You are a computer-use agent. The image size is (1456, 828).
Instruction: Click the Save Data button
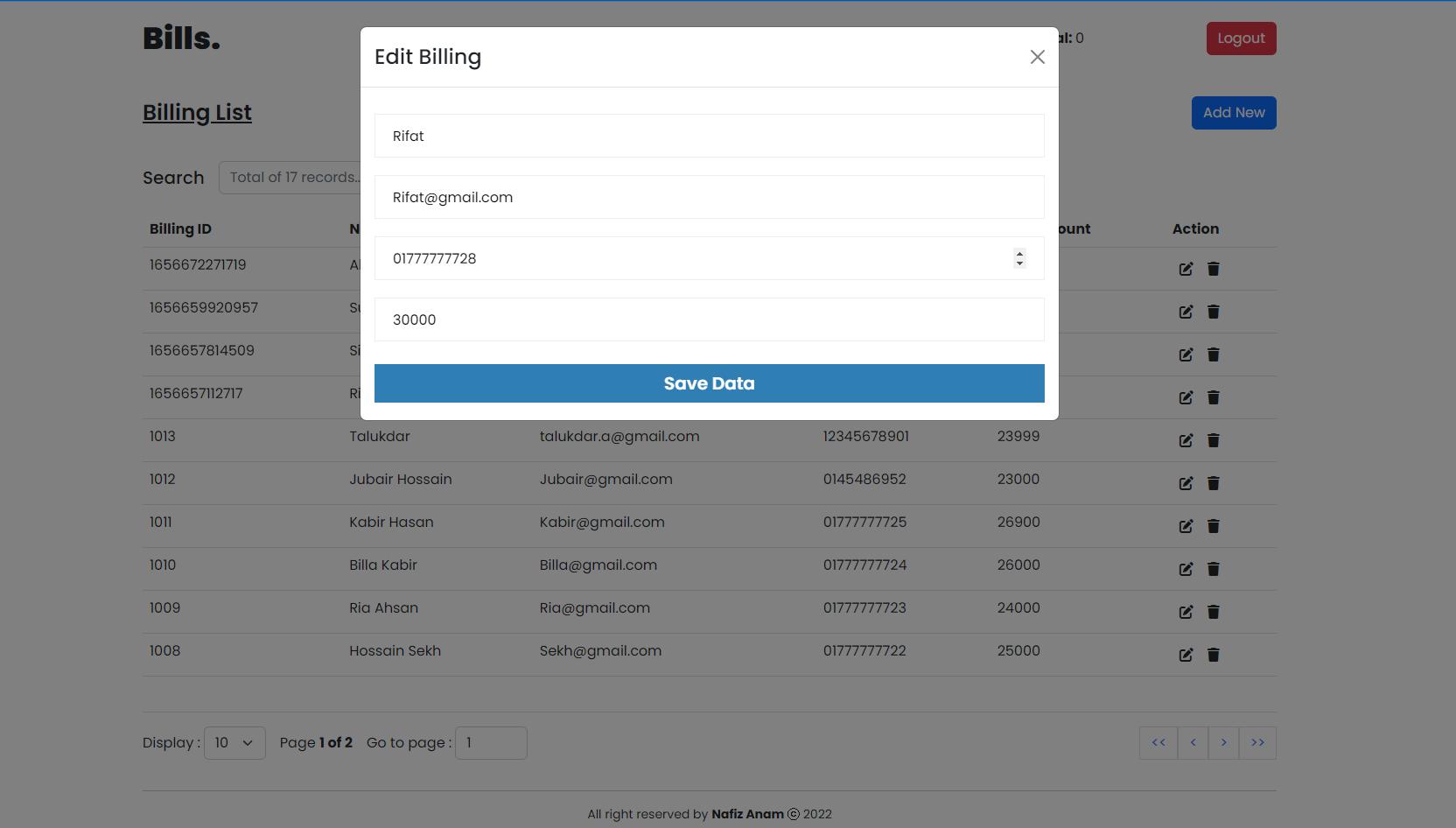(x=710, y=383)
